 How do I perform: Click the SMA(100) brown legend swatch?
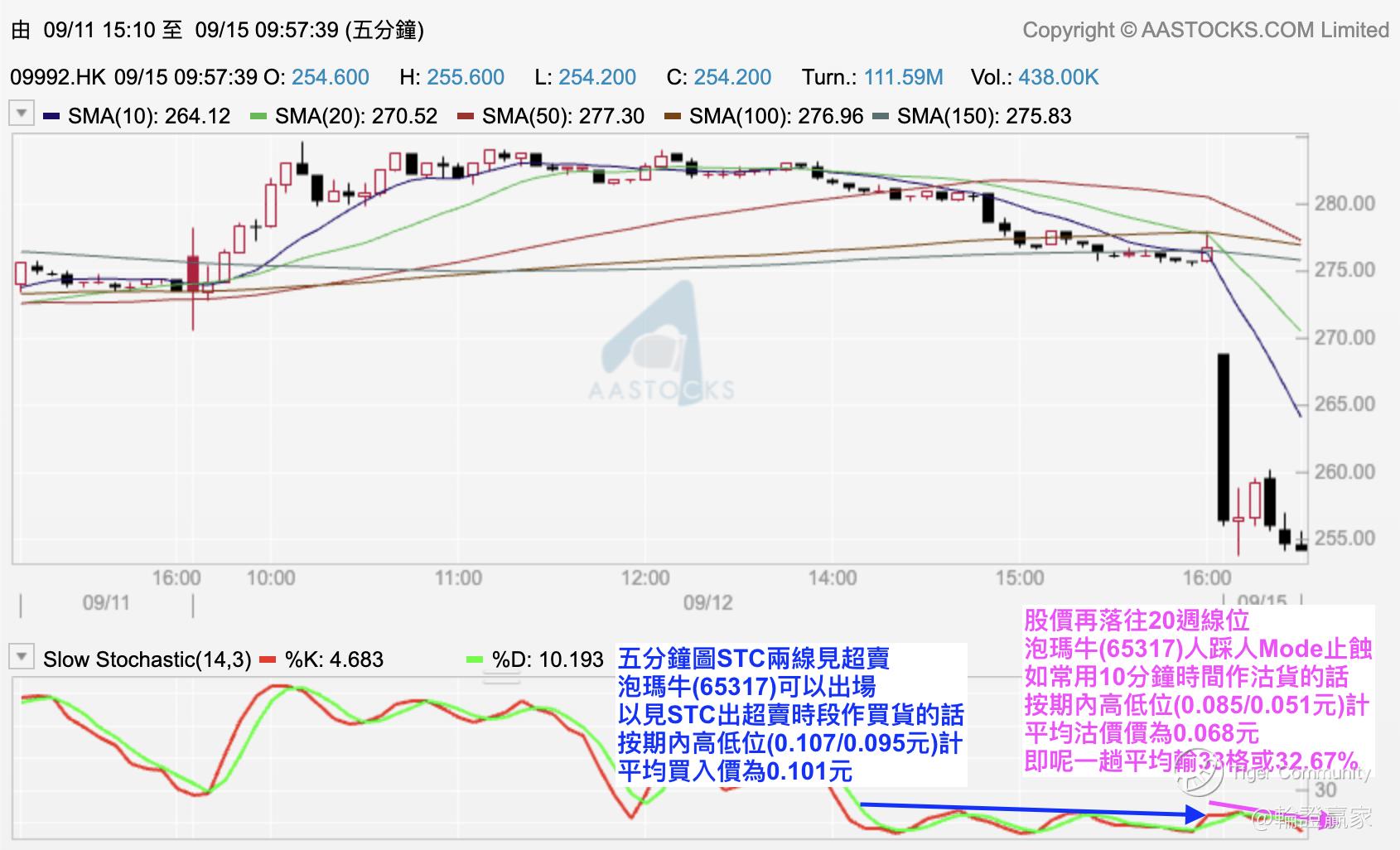tap(672, 116)
